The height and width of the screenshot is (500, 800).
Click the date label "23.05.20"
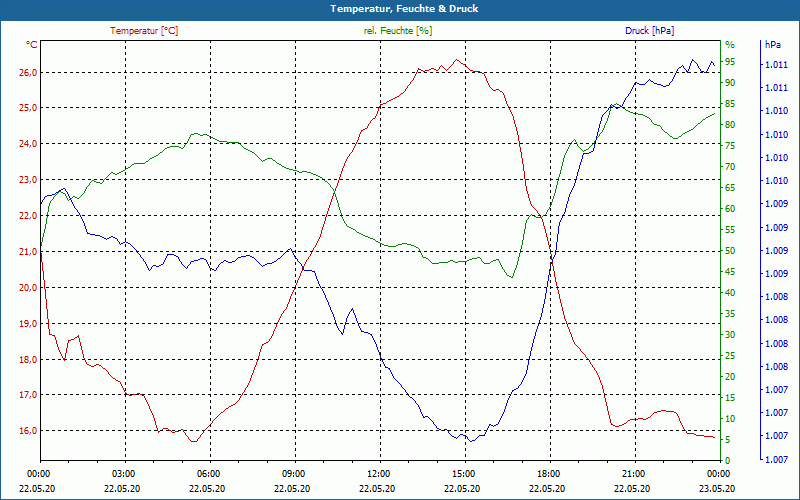pos(717,489)
